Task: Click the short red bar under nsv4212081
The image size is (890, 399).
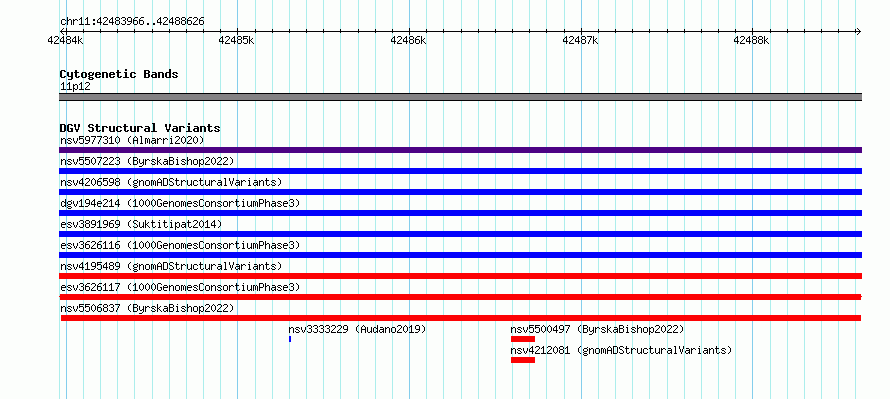Action: tap(523, 360)
